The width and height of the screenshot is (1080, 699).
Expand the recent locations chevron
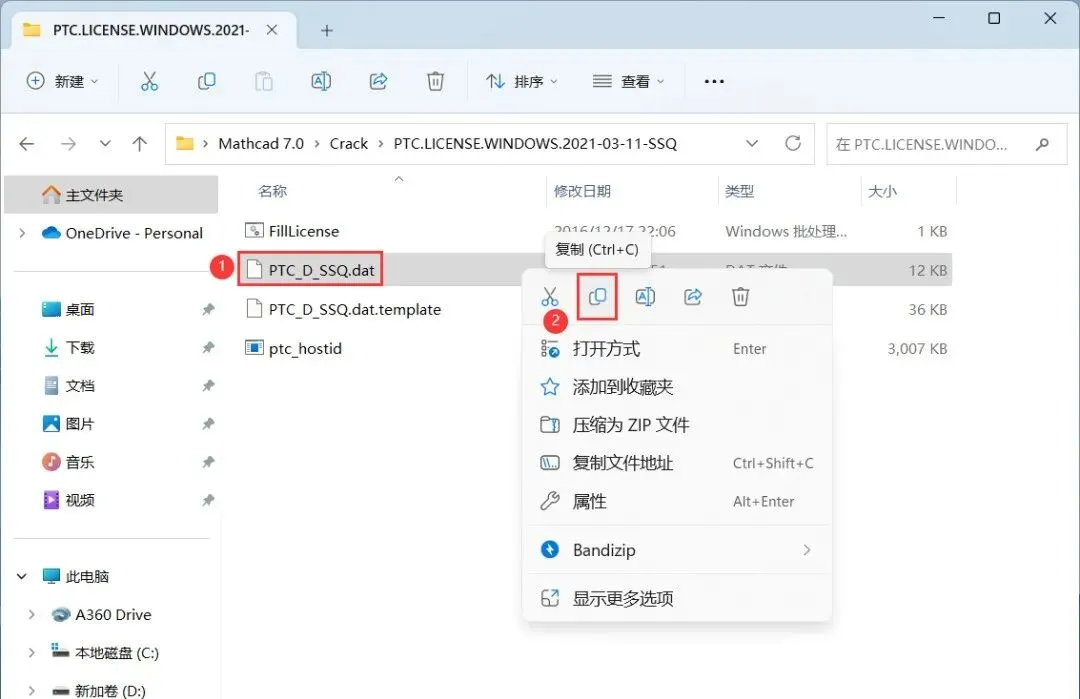(105, 144)
